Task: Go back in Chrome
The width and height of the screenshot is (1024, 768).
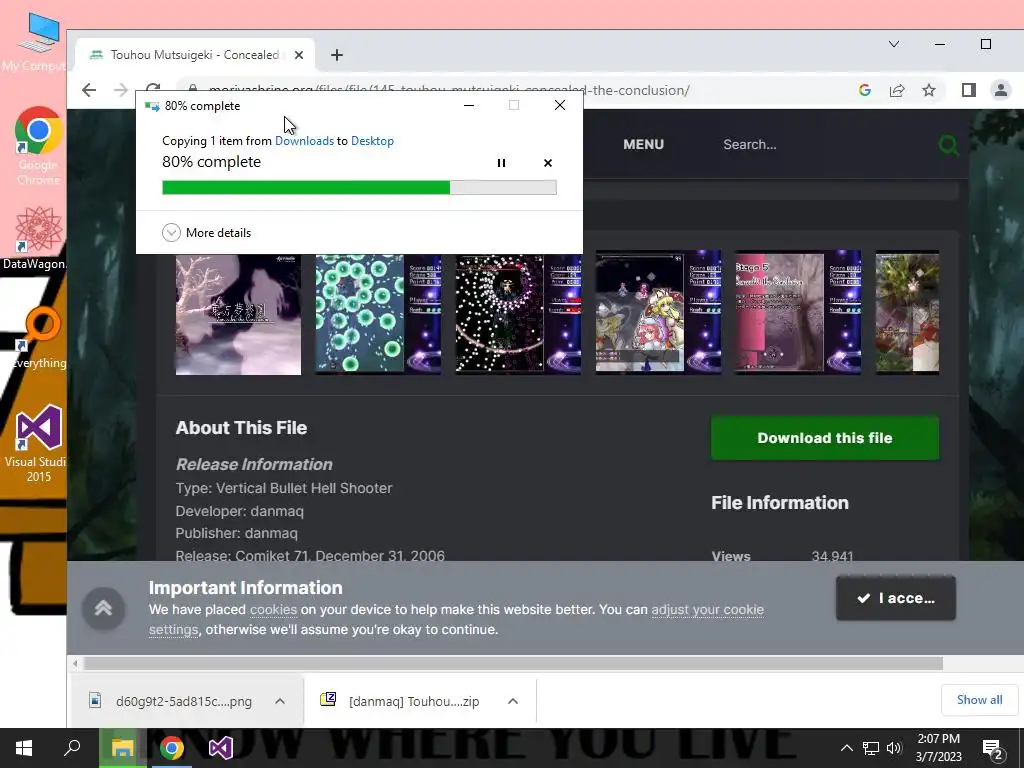Action: (x=89, y=90)
